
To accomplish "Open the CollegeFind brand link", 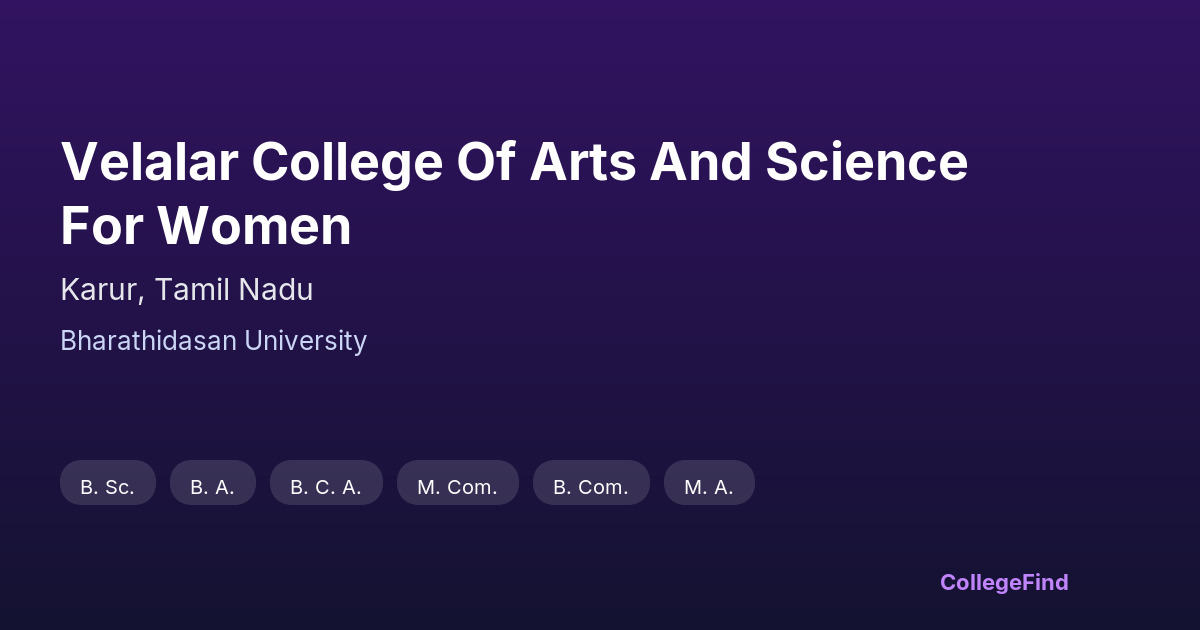I will tap(1004, 582).
